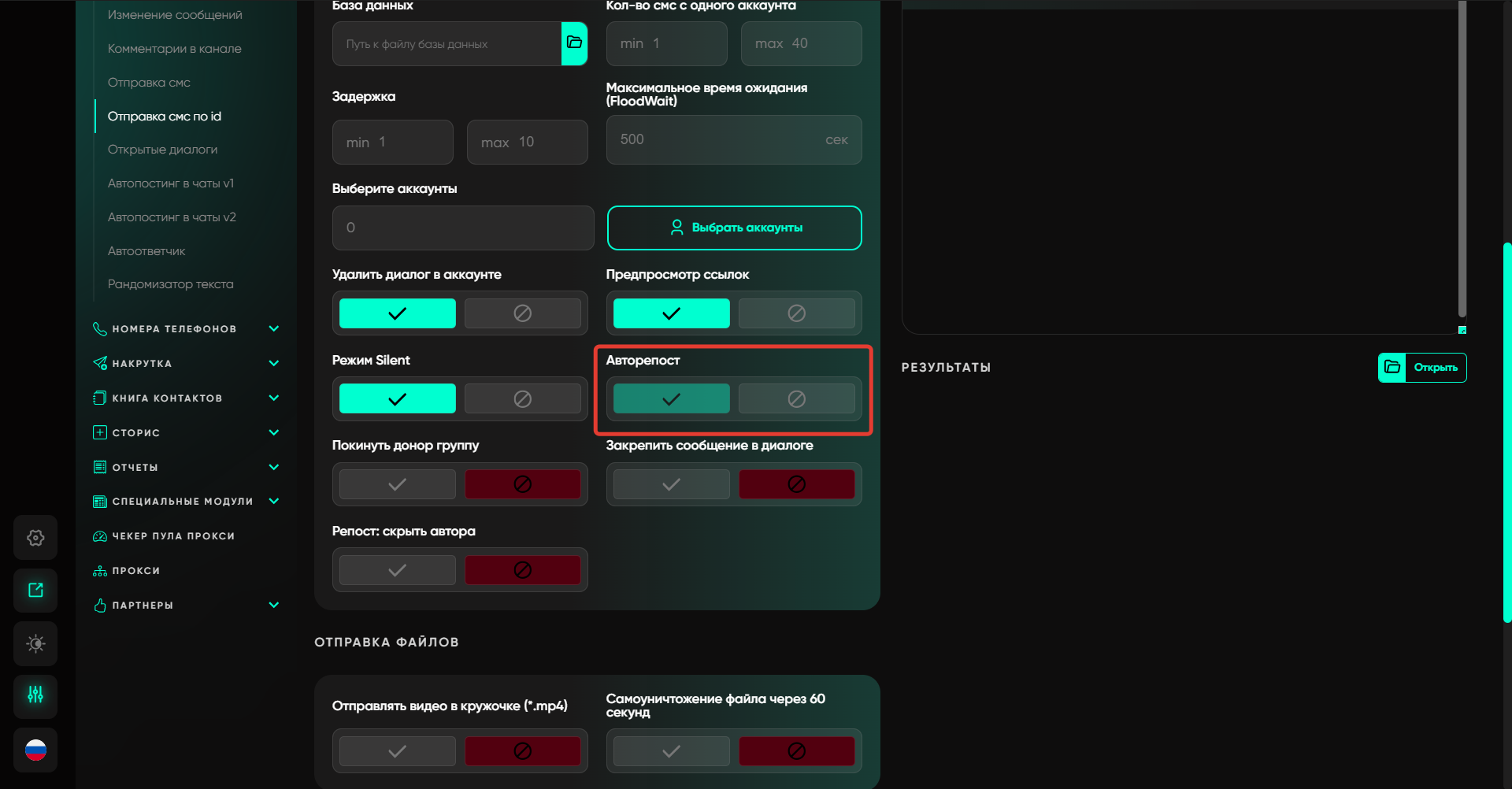This screenshot has height=789, width=1512.
Task: Open the sliders equalizer icon panel
Action: (x=35, y=695)
